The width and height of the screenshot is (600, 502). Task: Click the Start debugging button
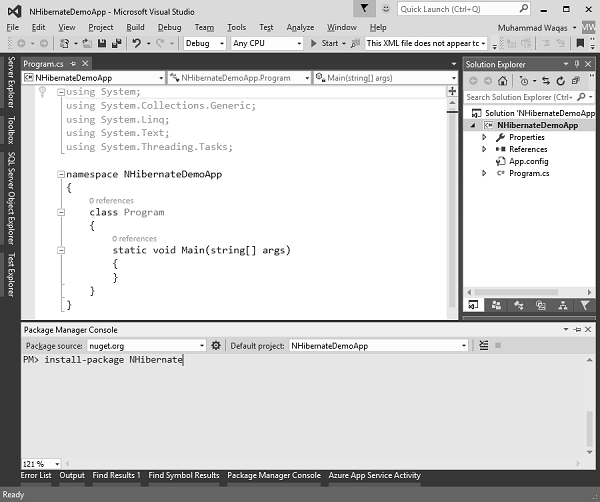click(326, 43)
